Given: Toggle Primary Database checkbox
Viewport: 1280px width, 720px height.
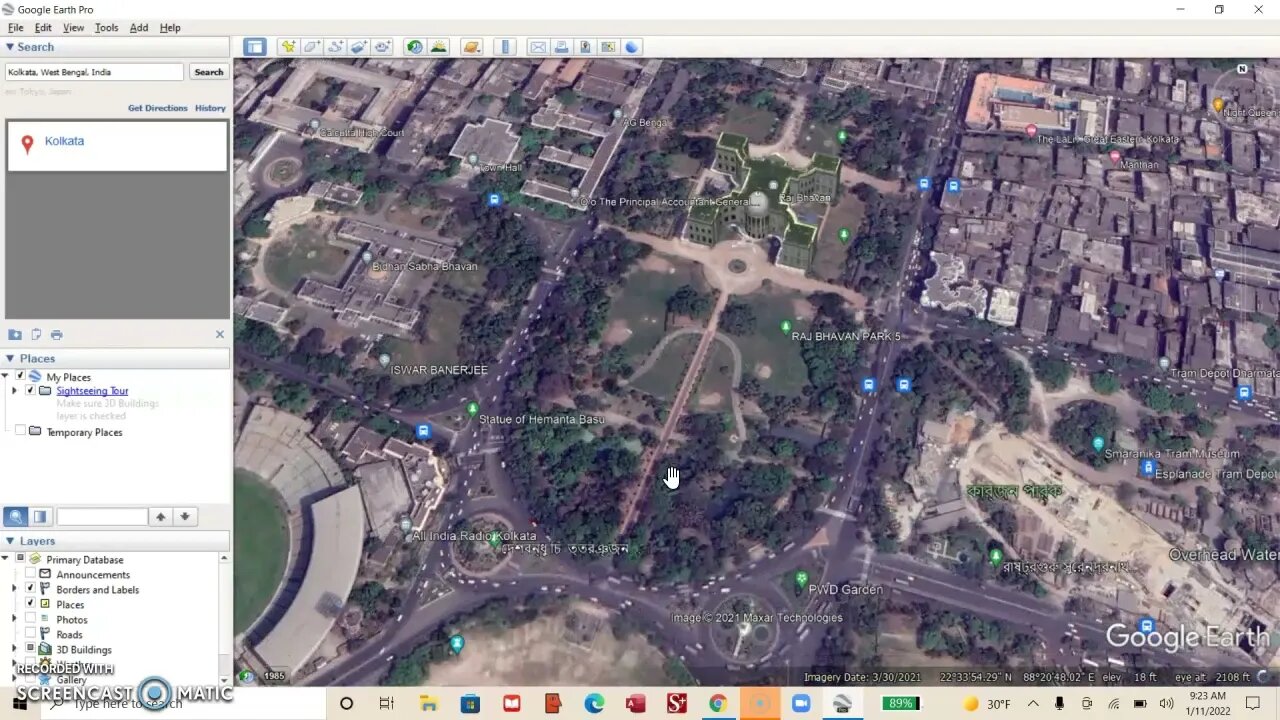Looking at the screenshot, I should [20, 559].
